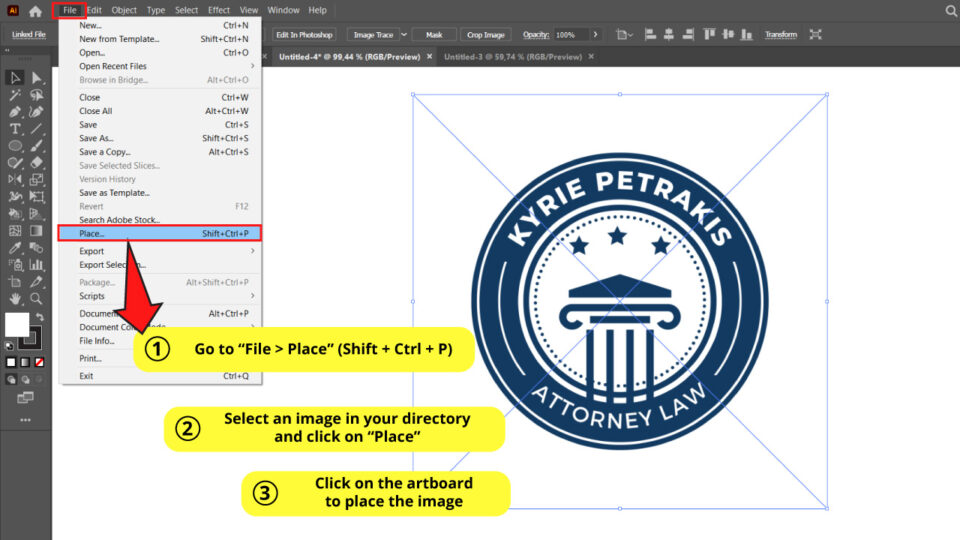This screenshot has height=540, width=960.
Task: Click the Linked File link
Action: 29,35
